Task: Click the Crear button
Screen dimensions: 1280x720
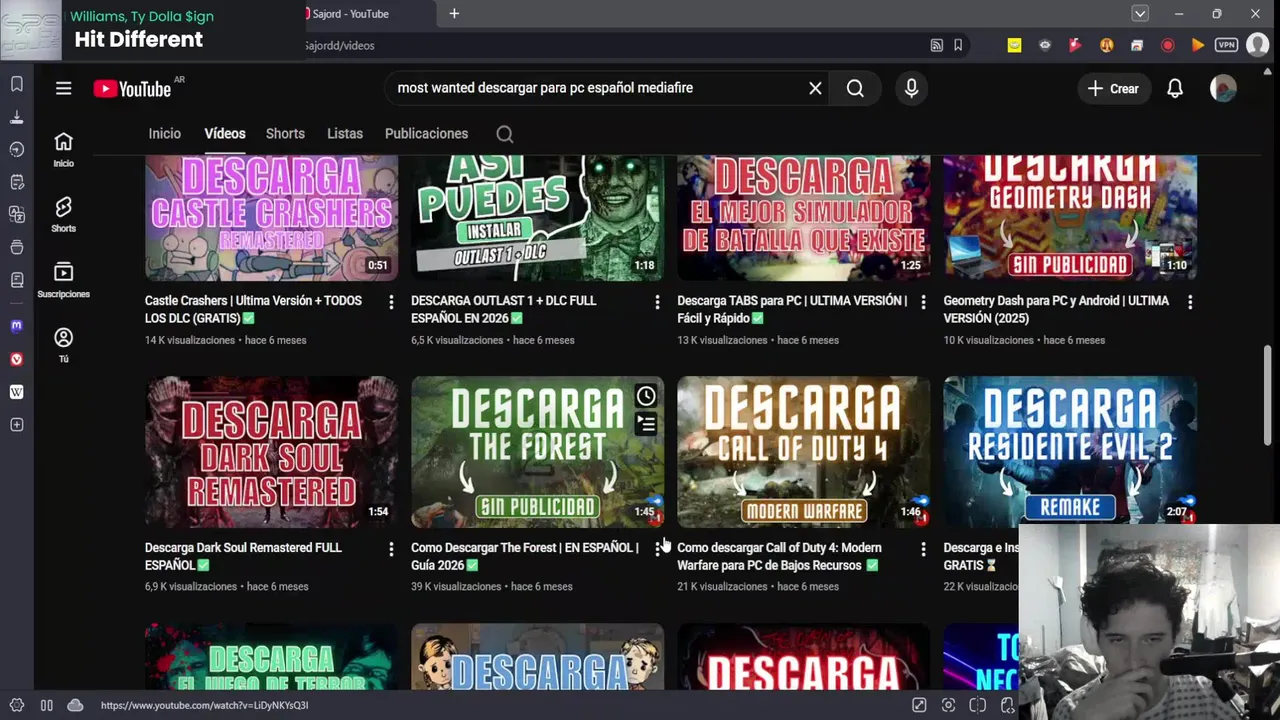Action: pos(1113,88)
